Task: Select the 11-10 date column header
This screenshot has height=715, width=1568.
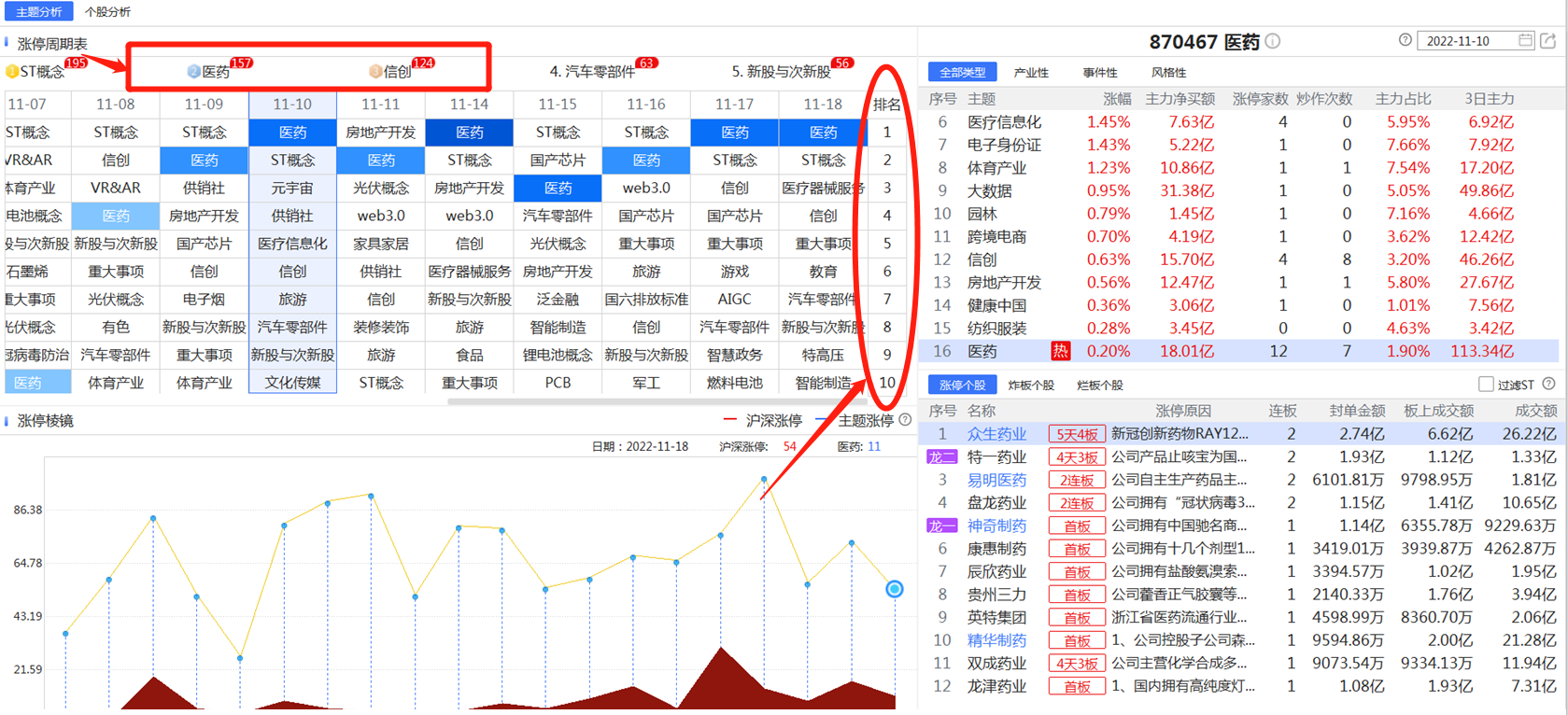Action: [x=292, y=105]
